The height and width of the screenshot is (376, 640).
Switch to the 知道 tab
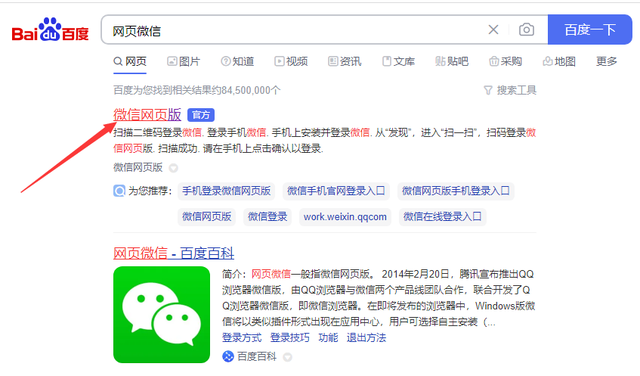click(x=238, y=62)
